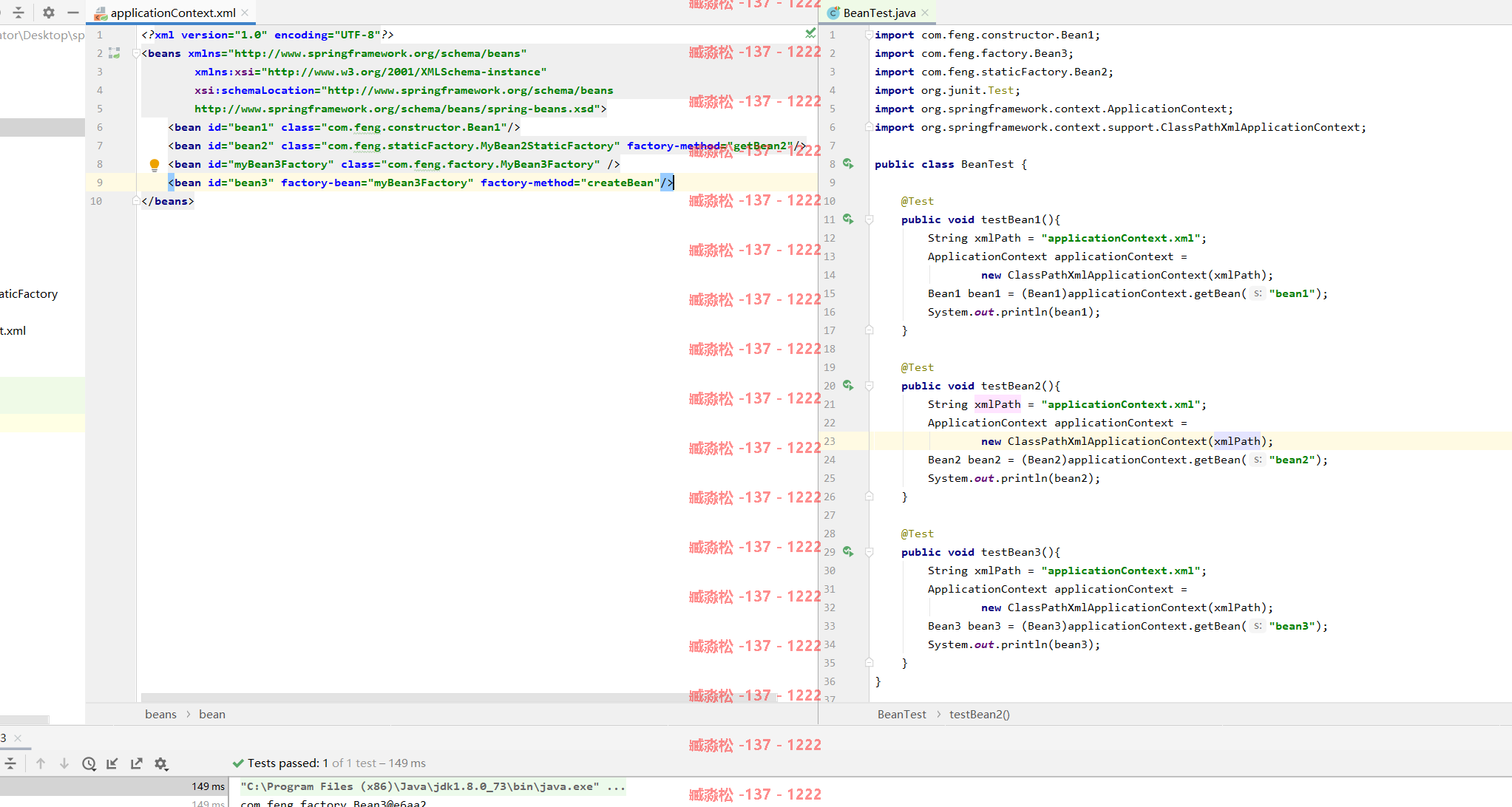Fold the import block at line 1
Screen dimensions: 1512x807
point(869,35)
